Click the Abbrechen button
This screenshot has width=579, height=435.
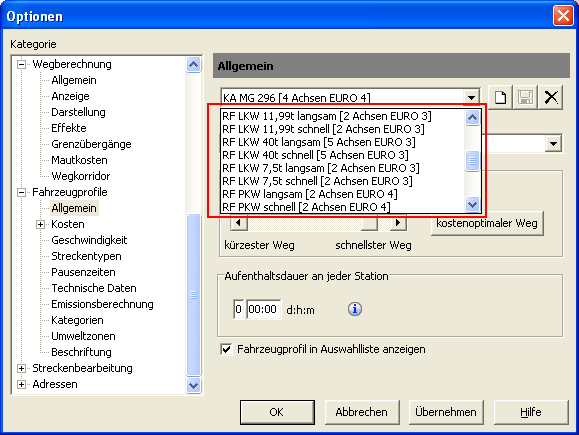[362, 412]
